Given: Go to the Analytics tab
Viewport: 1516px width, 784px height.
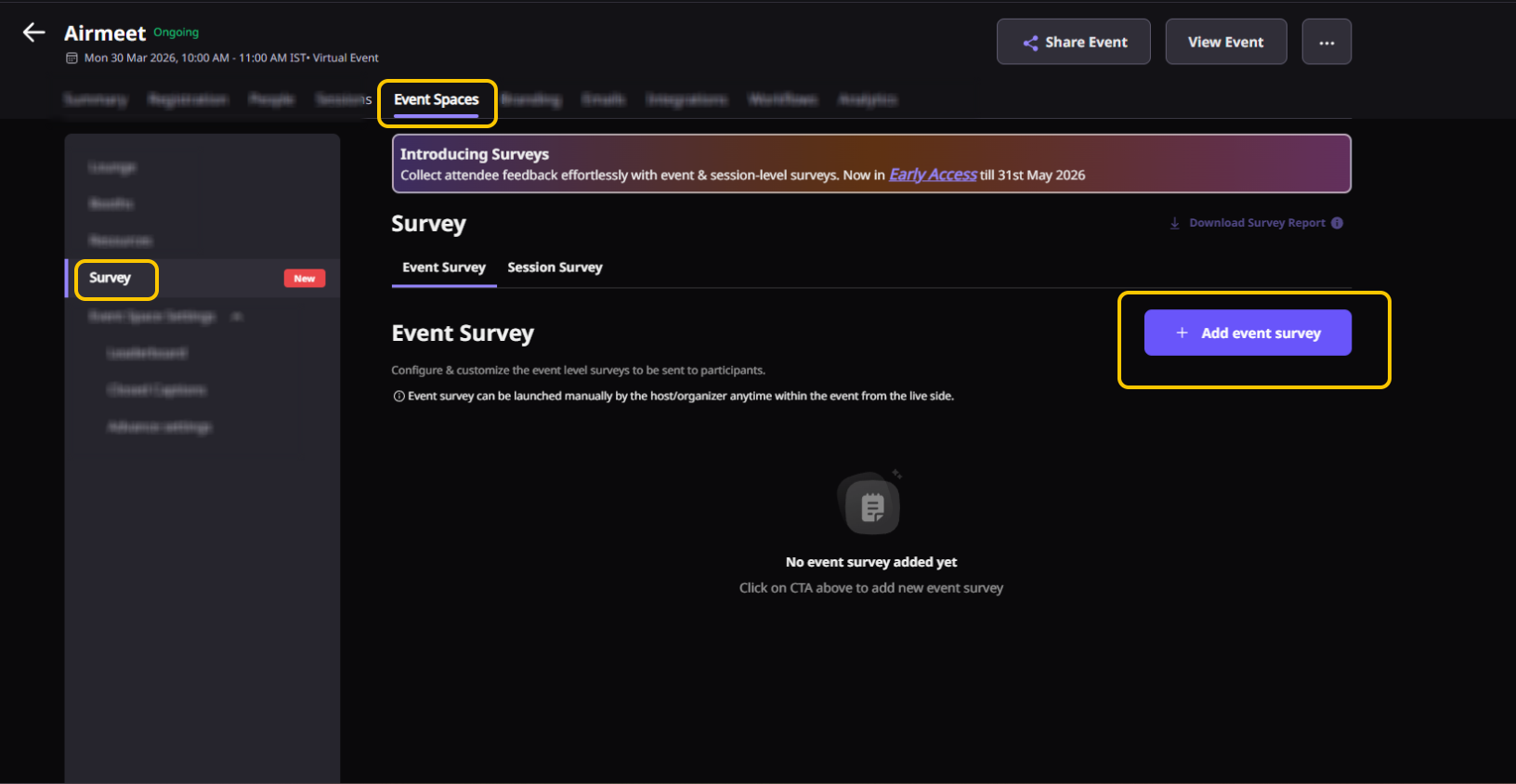Looking at the screenshot, I should pyautogui.click(x=868, y=99).
